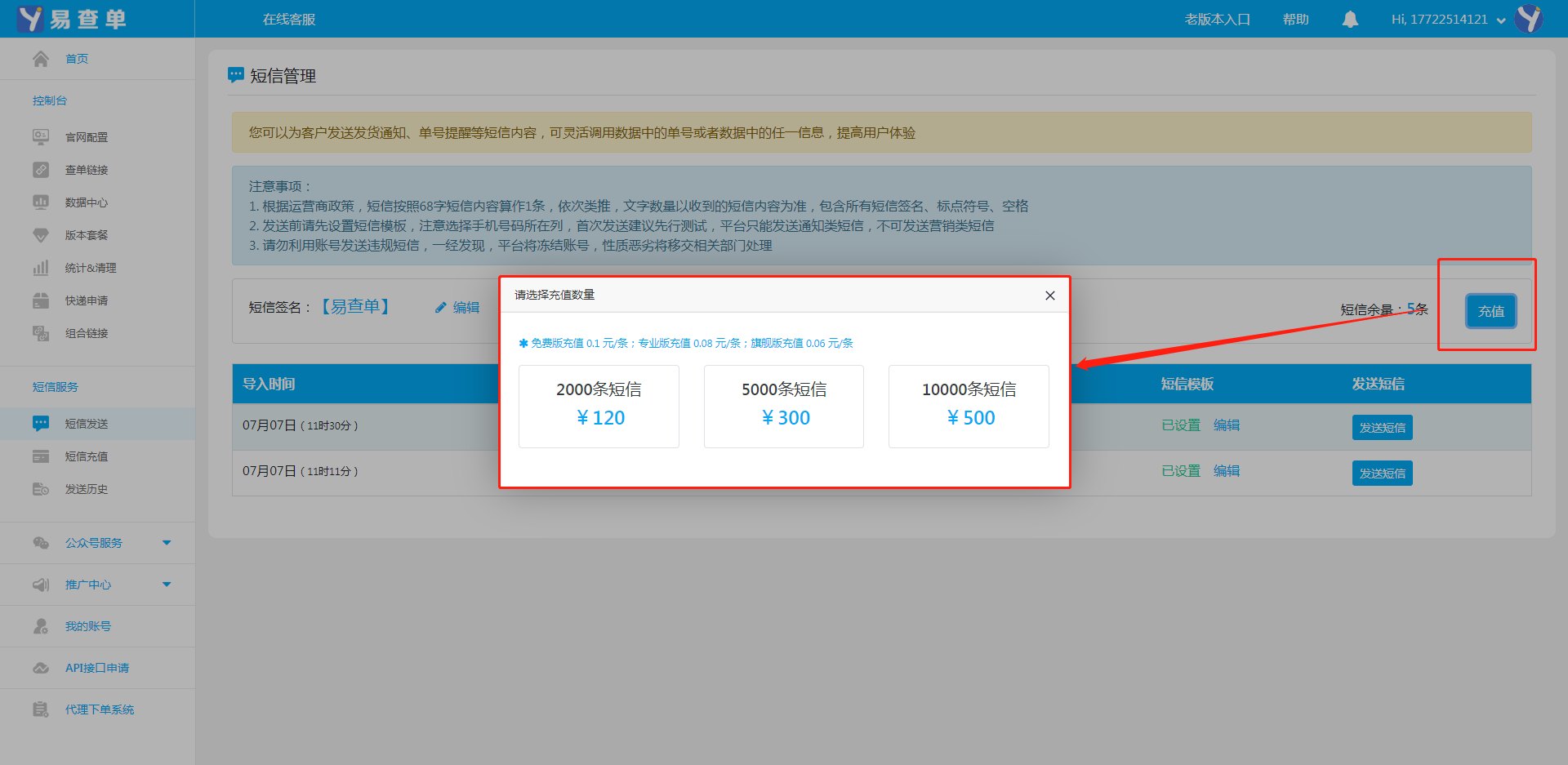Screen dimensions: 1568x765
Task: Open the Hi, 17722514121 account dropdown
Action: coord(1447,20)
